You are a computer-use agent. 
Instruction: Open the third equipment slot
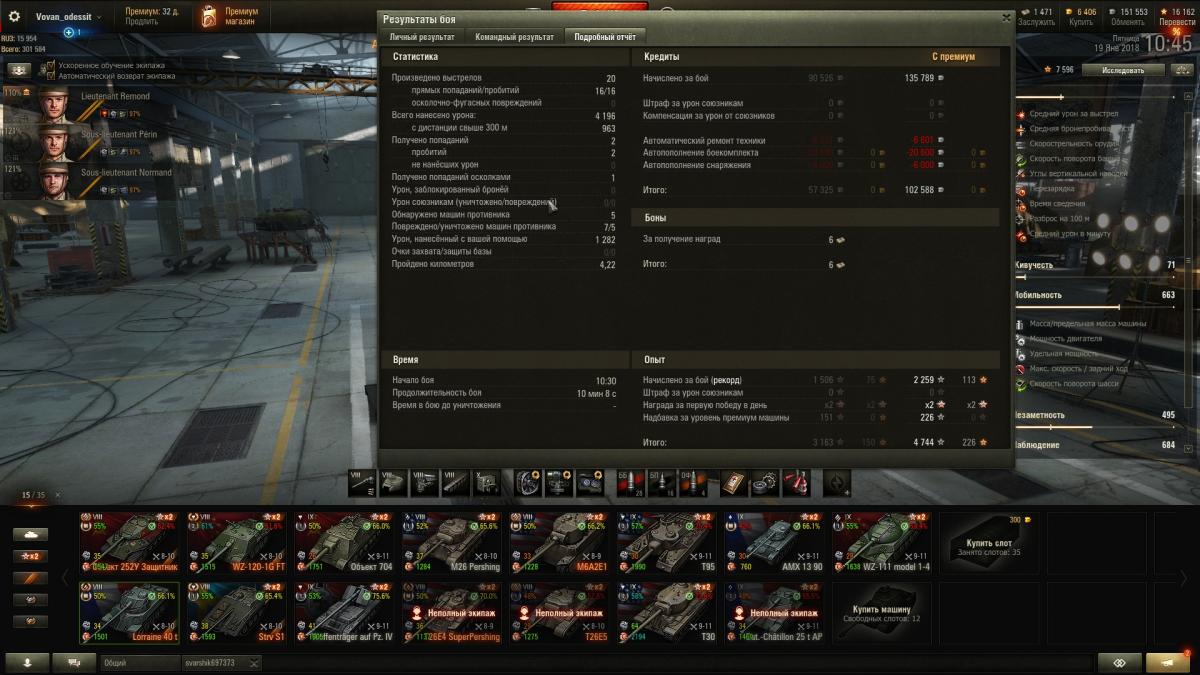(x=590, y=483)
